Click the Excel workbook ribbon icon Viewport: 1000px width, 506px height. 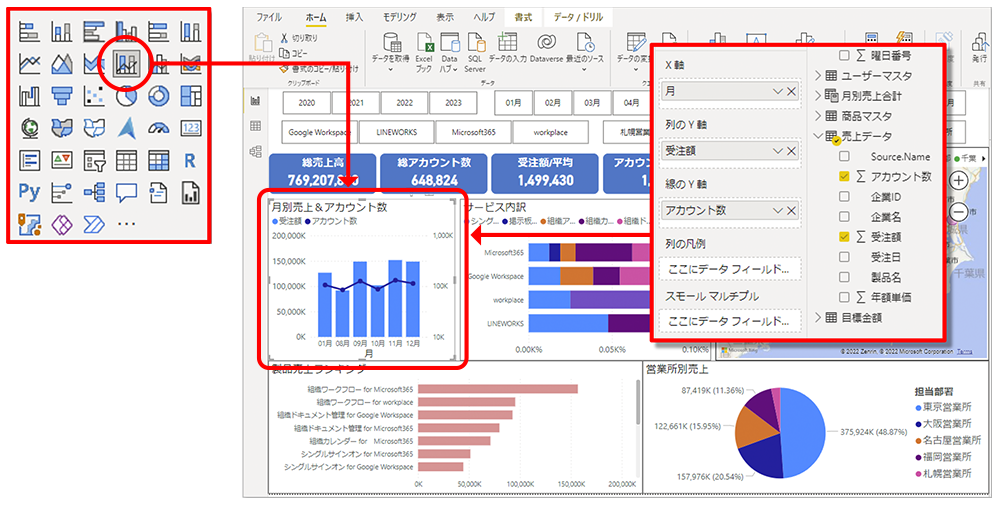pyautogui.click(x=424, y=52)
